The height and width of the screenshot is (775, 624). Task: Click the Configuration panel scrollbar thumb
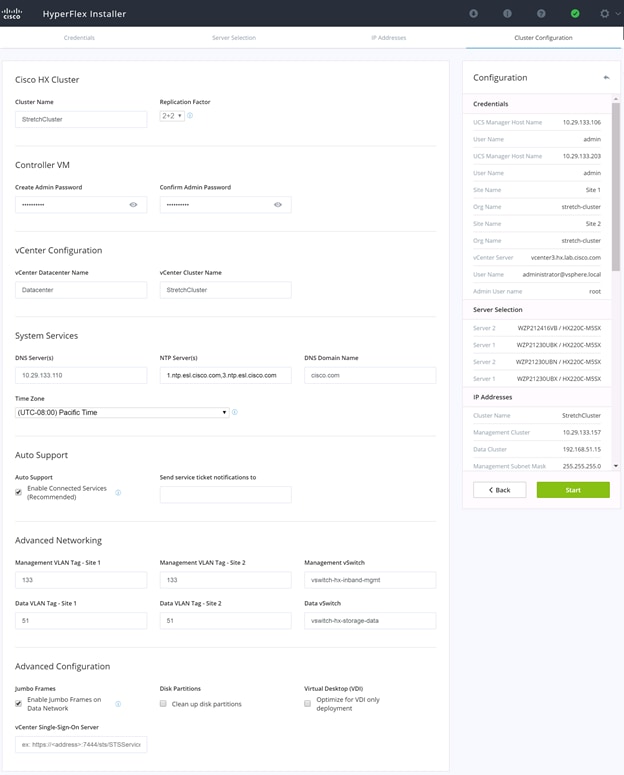pos(616,186)
